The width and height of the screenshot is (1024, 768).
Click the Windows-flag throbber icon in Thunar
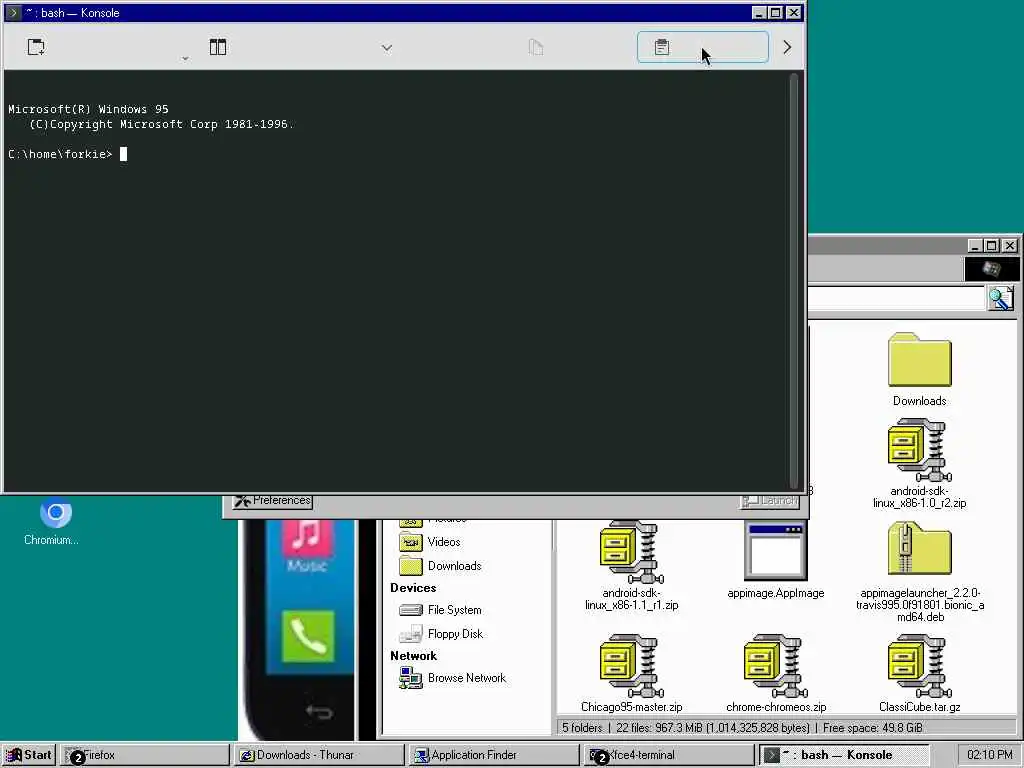[991, 269]
